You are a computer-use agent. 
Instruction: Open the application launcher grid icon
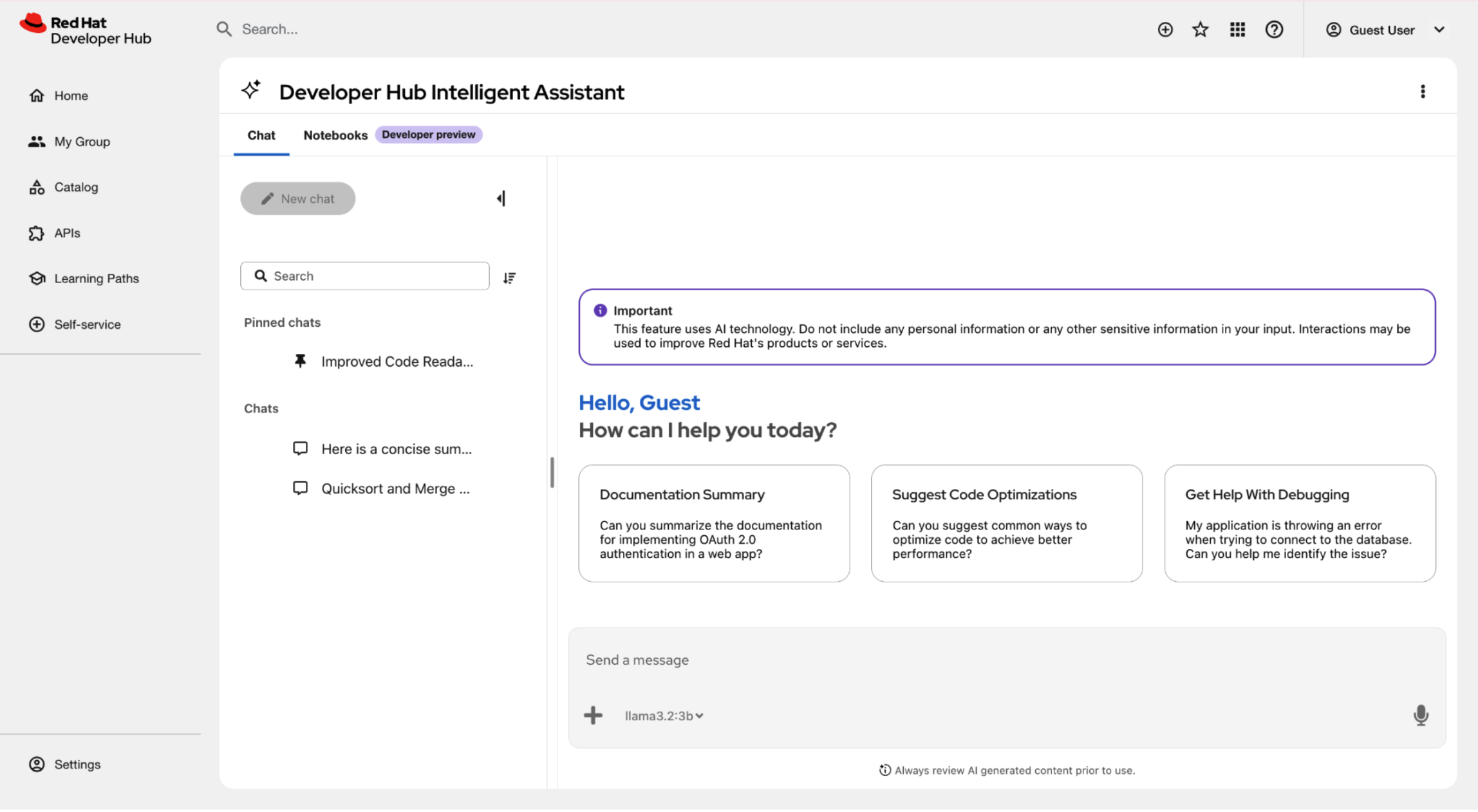[1237, 30]
